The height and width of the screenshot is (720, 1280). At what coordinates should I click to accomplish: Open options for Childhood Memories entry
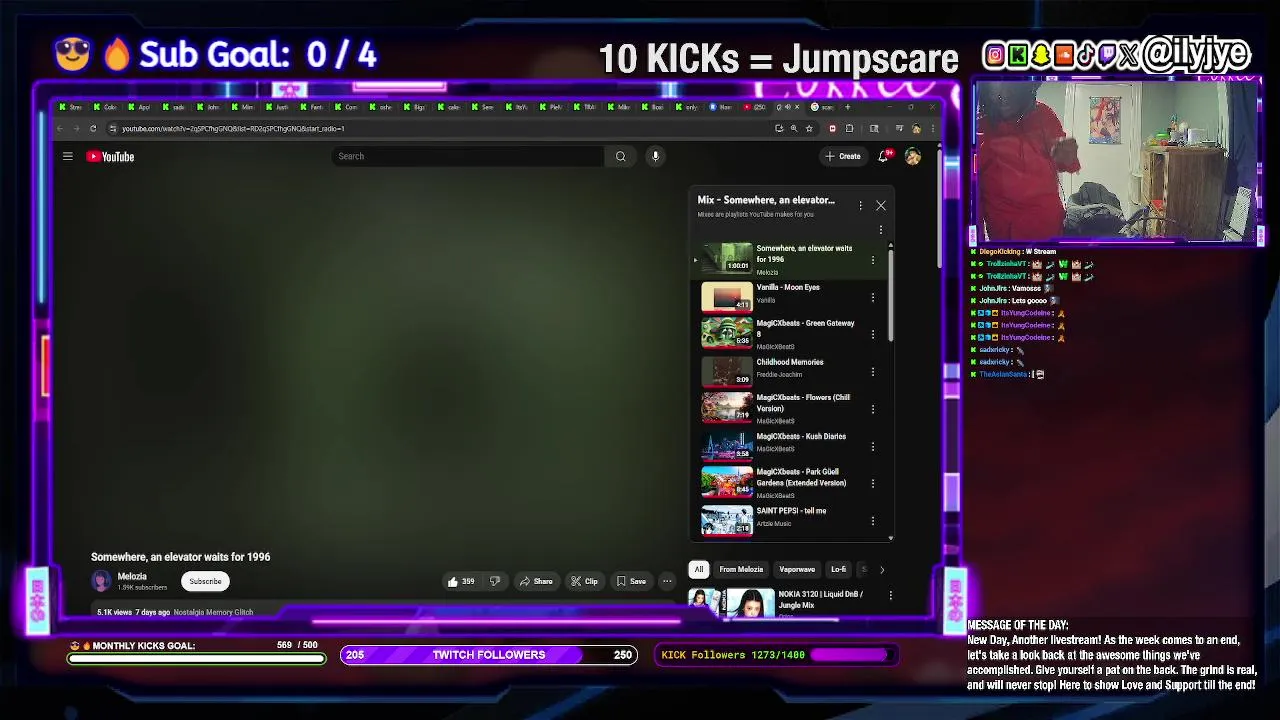872,372
